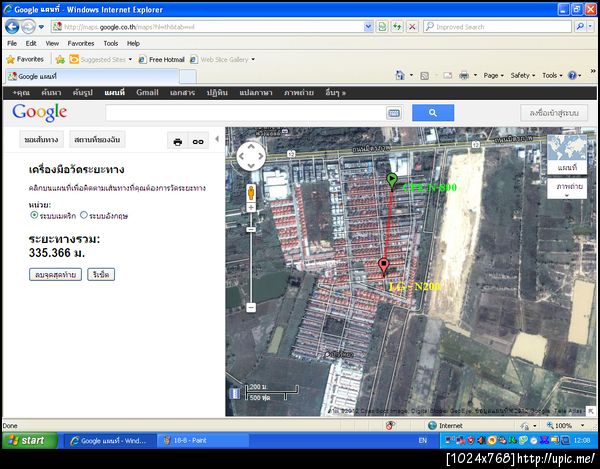Select the ระบบเมตริก metric radio button

[34, 215]
